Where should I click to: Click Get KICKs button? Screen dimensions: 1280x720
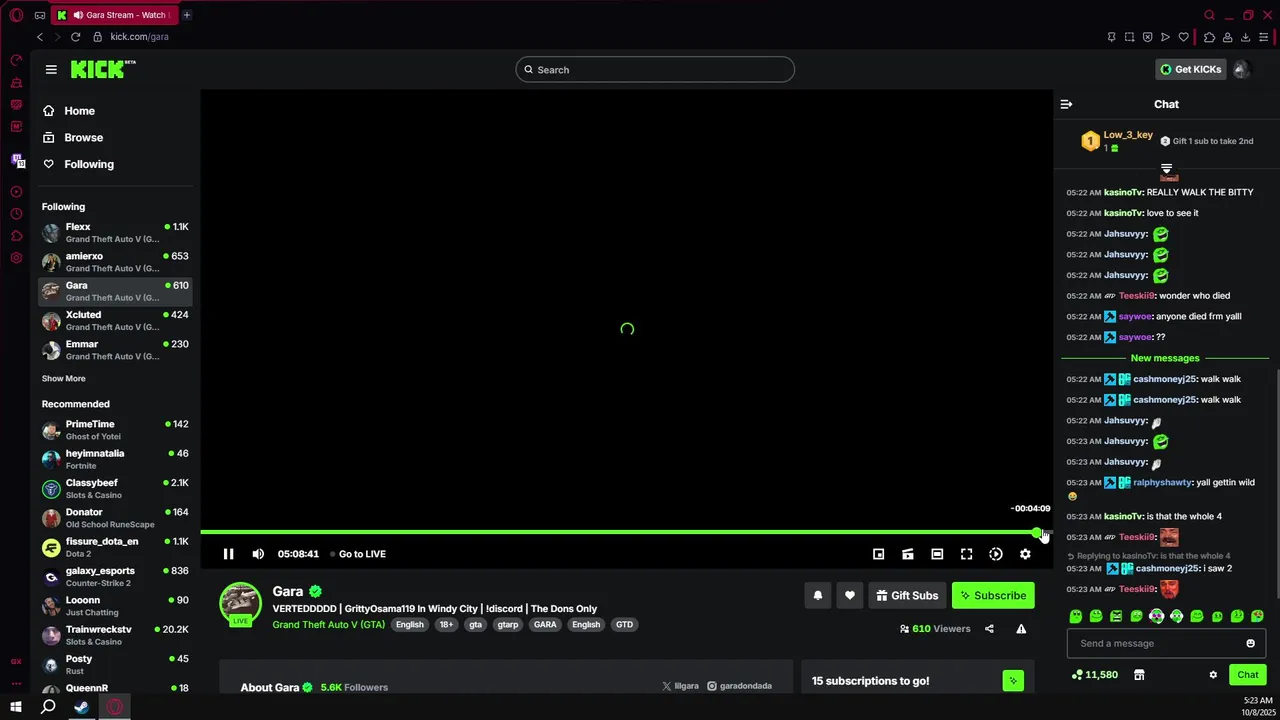pos(1190,69)
